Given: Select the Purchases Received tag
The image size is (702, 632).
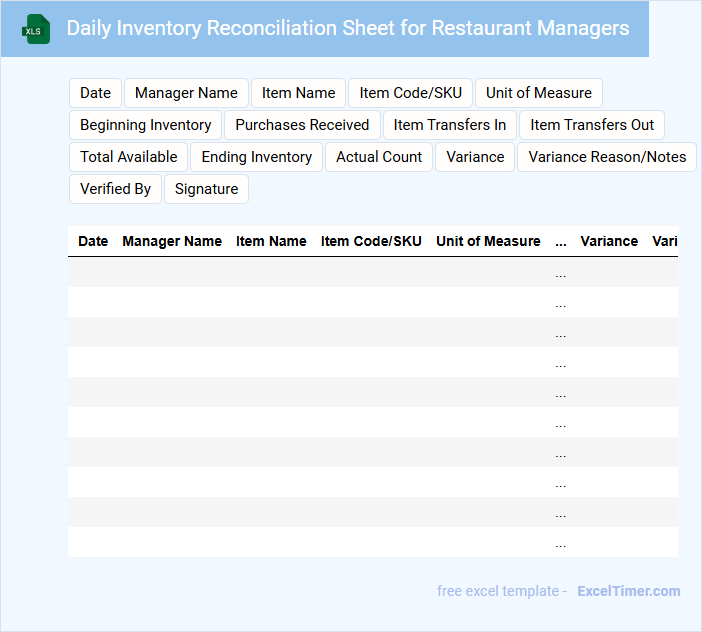Looking at the screenshot, I should tap(302, 125).
